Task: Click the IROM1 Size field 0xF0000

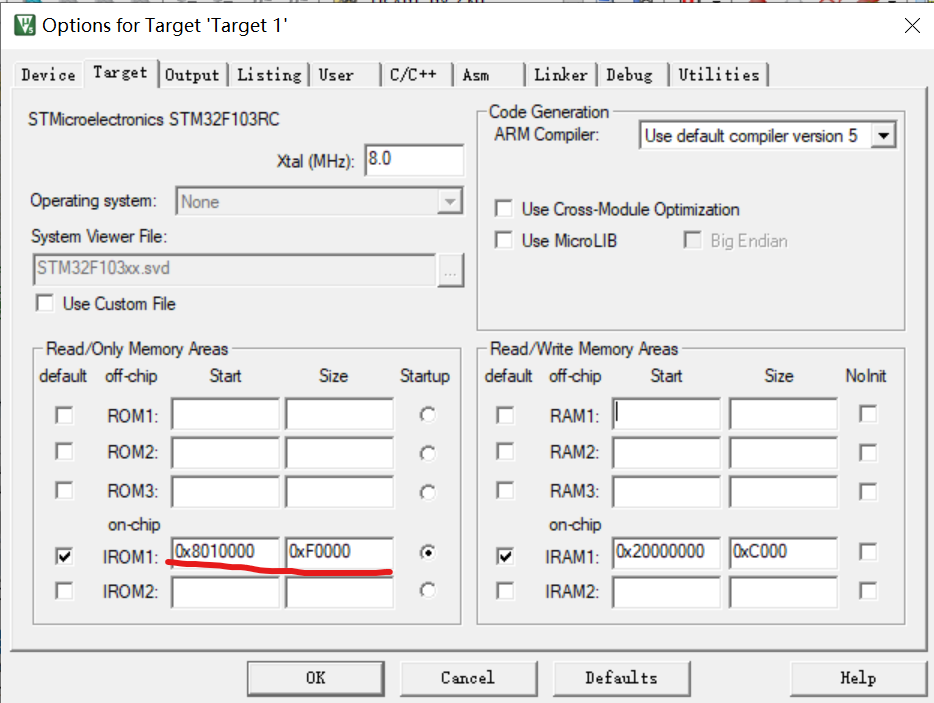Action: click(x=339, y=552)
